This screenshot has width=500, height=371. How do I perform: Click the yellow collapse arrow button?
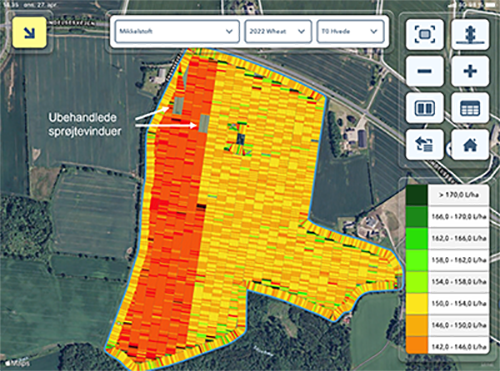point(29,33)
